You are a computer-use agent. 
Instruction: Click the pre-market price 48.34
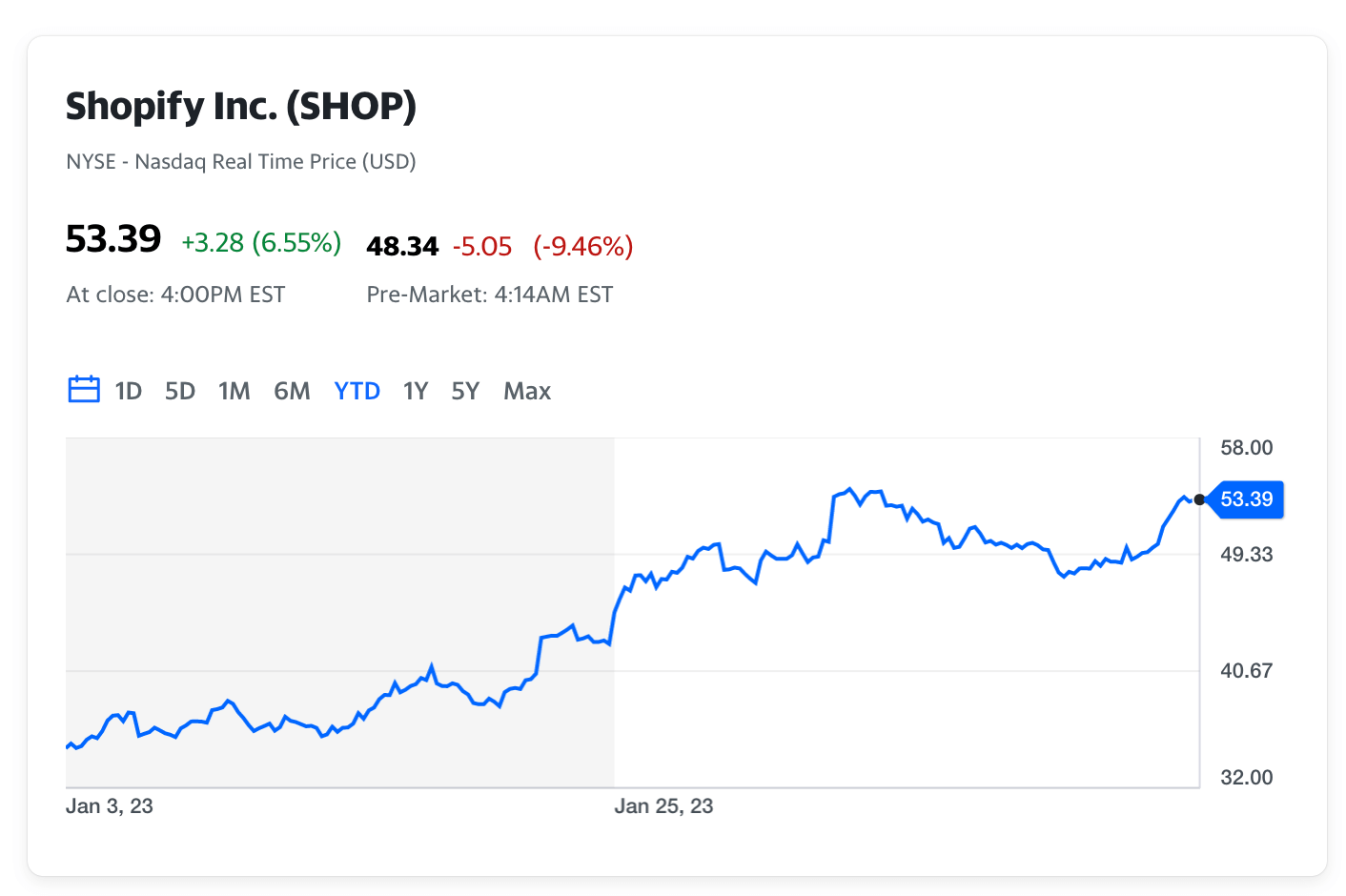point(402,246)
